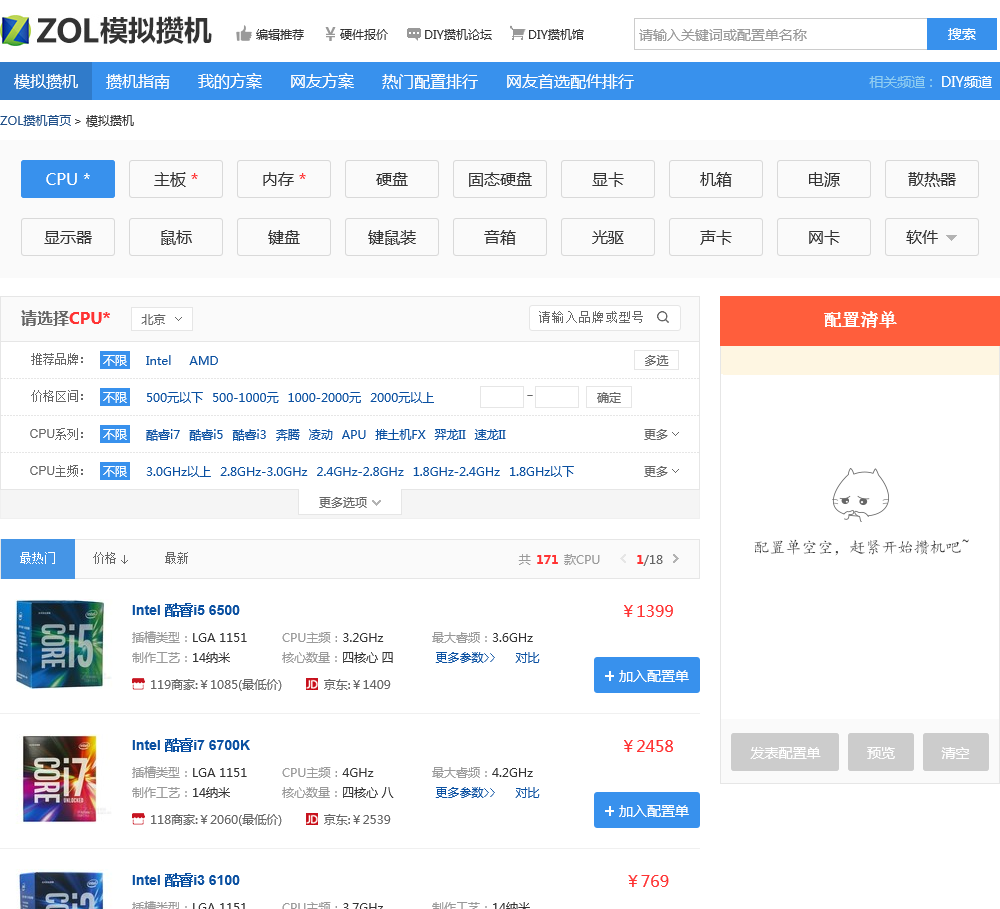Click 发表配置单 button

pos(785,752)
